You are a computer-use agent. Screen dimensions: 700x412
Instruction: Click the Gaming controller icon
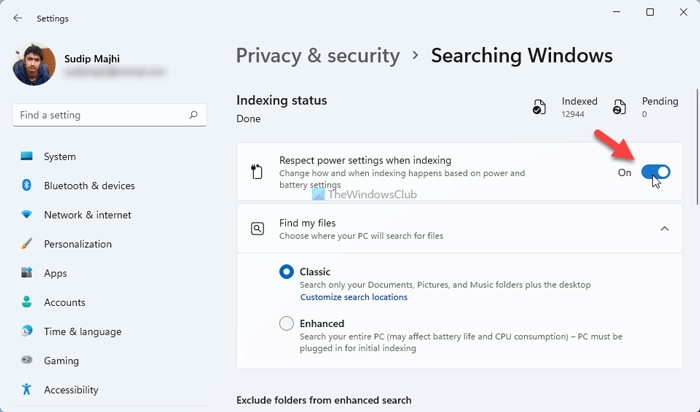click(x=26, y=361)
